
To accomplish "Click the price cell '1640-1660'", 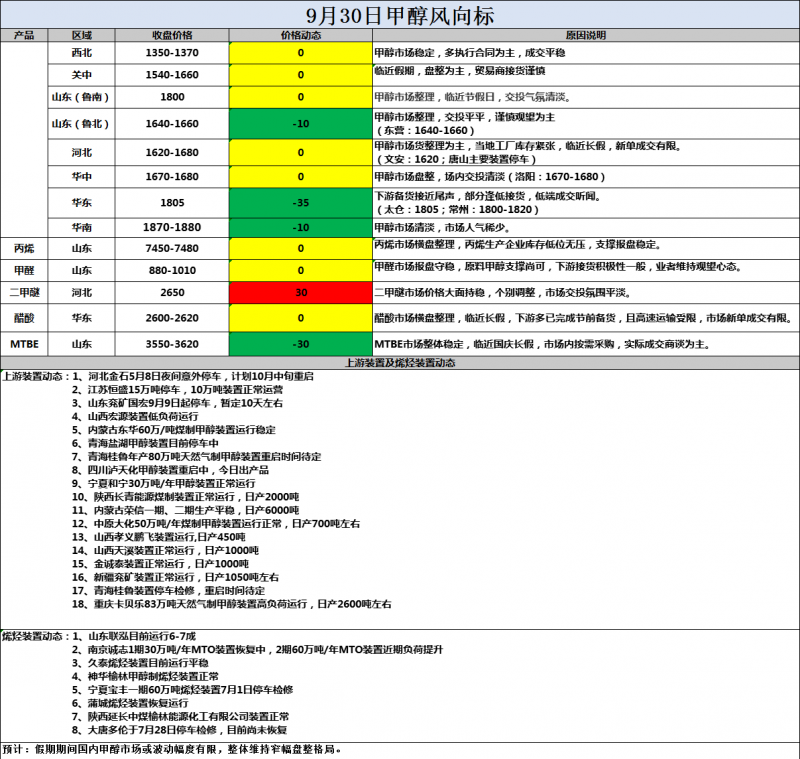I will (172, 123).
